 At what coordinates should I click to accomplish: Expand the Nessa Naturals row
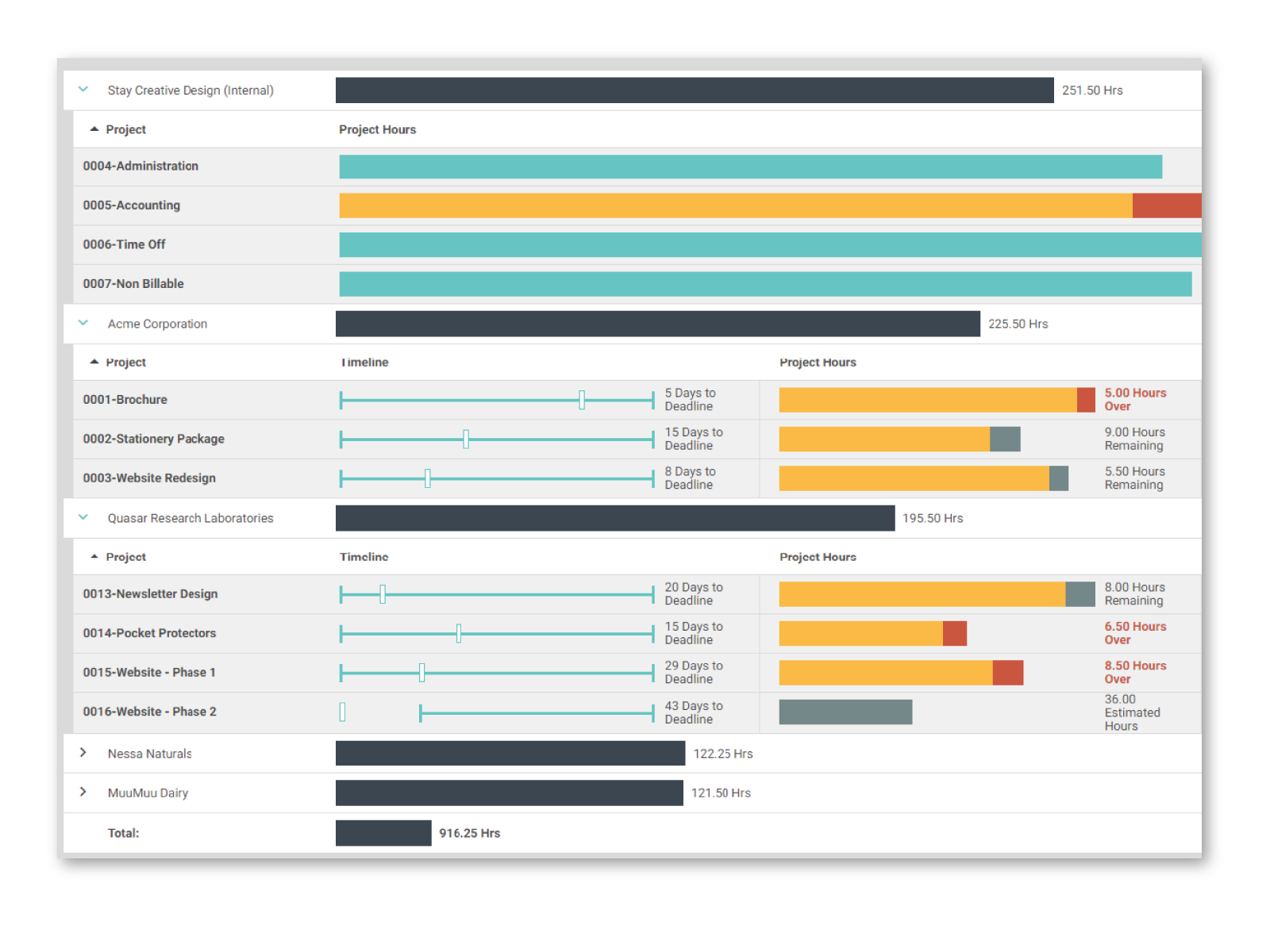[83, 753]
